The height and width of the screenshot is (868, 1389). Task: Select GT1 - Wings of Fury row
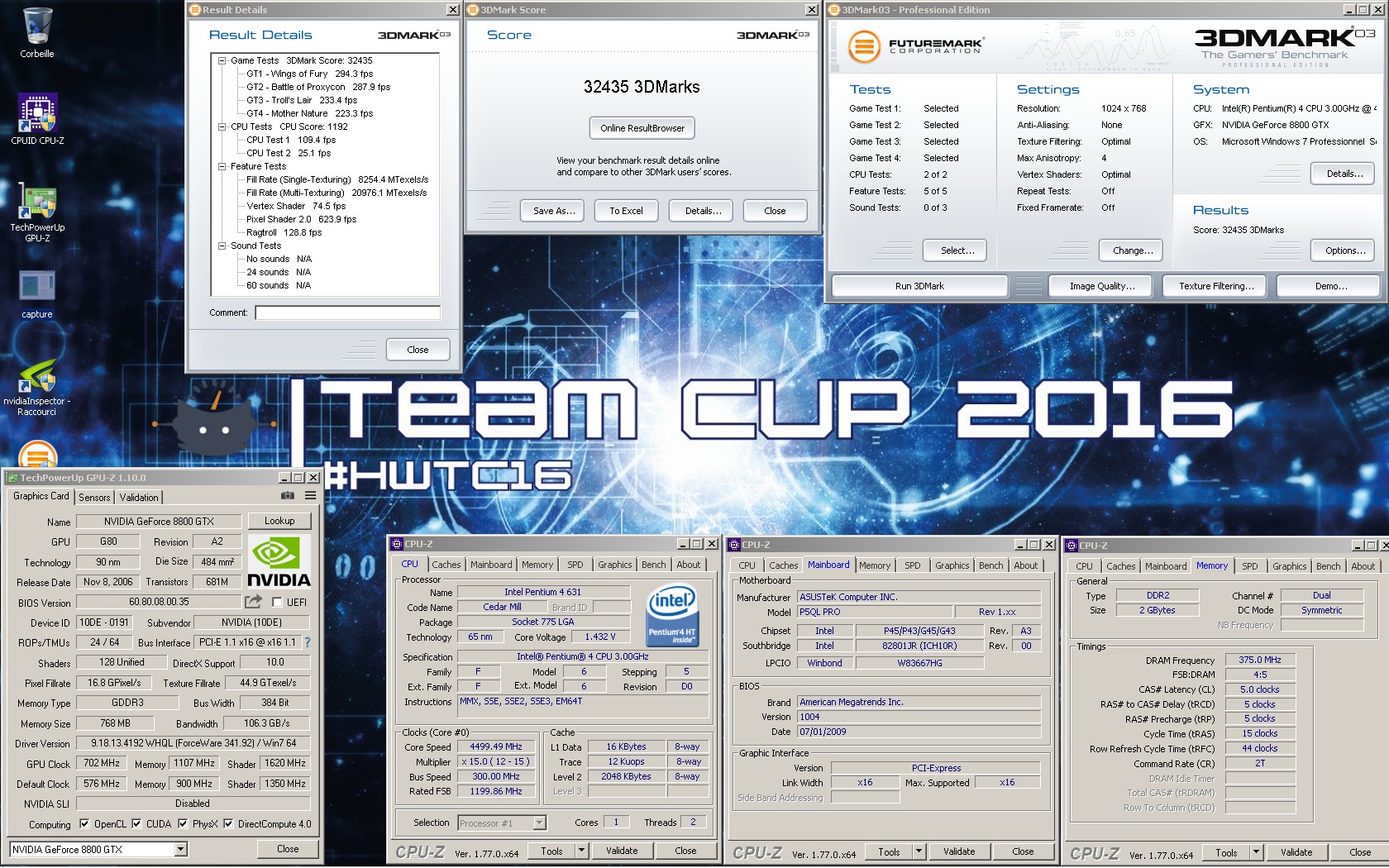[x=310, y=74]
